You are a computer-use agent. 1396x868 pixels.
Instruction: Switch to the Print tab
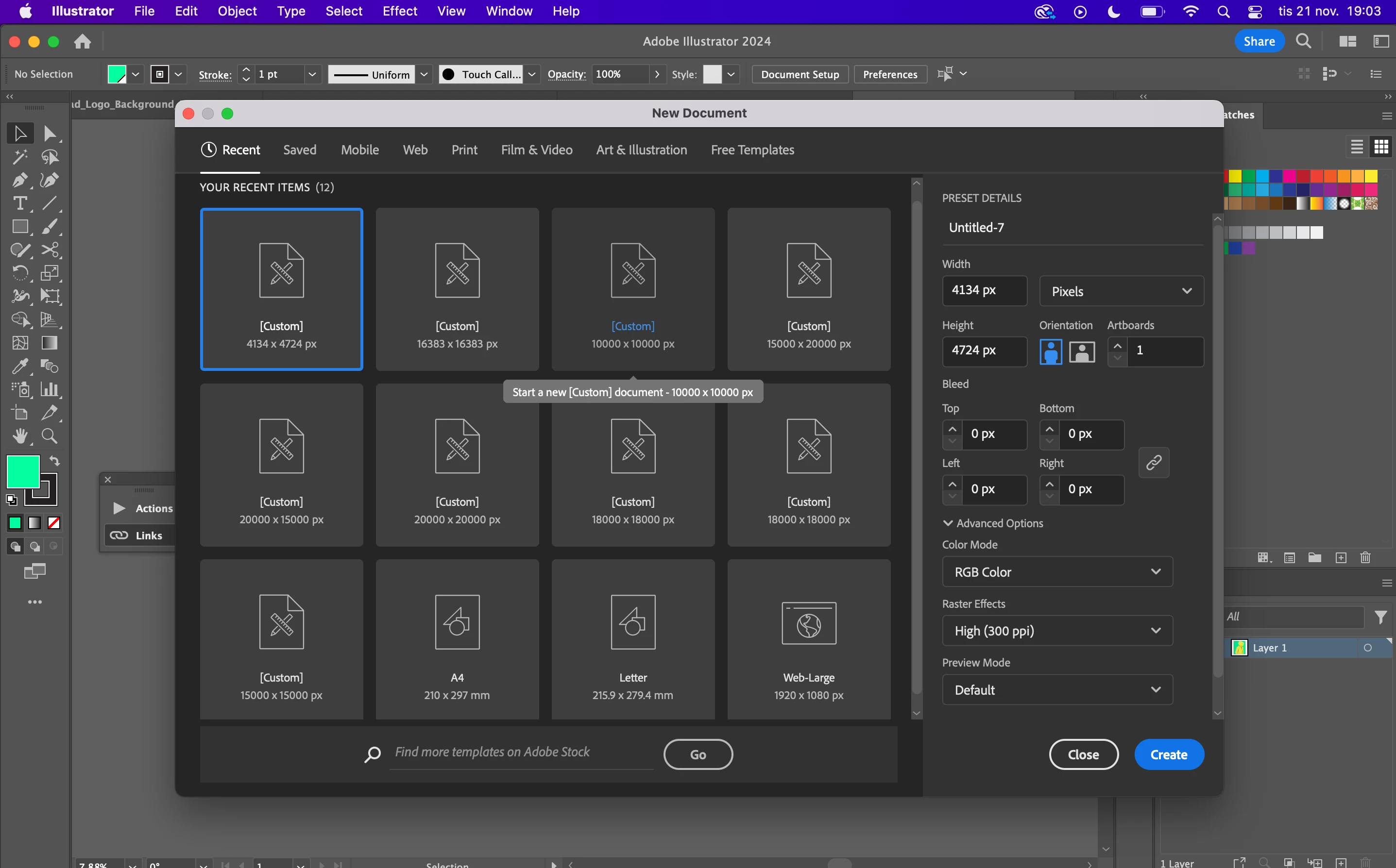pos(464,150)
